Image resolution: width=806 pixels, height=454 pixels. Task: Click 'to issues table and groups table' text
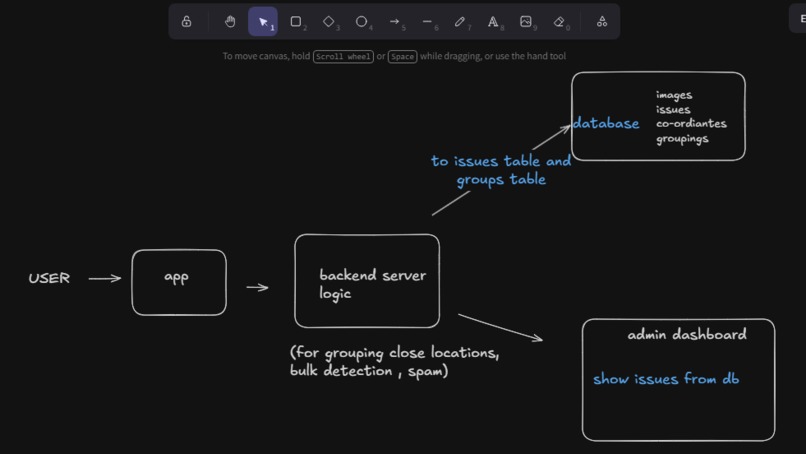point(501,170)
